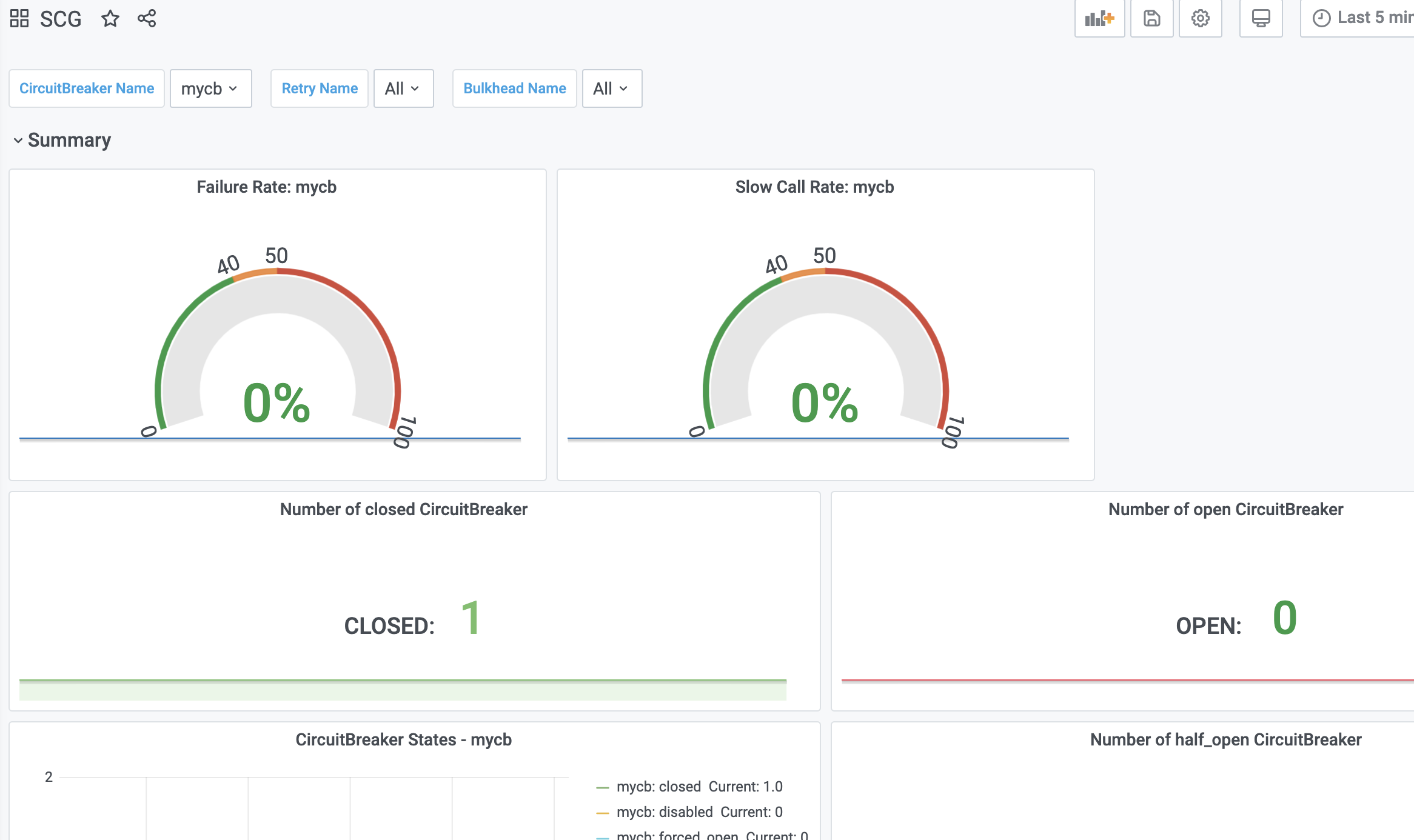Star the SCG dashboard as favorite
The width and height of the screenshot is (1414, 840).
[110, 18]
